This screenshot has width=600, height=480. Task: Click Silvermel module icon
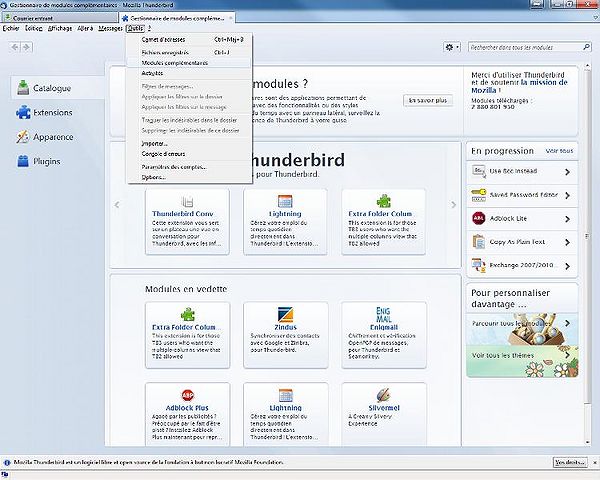coord(383,395)
